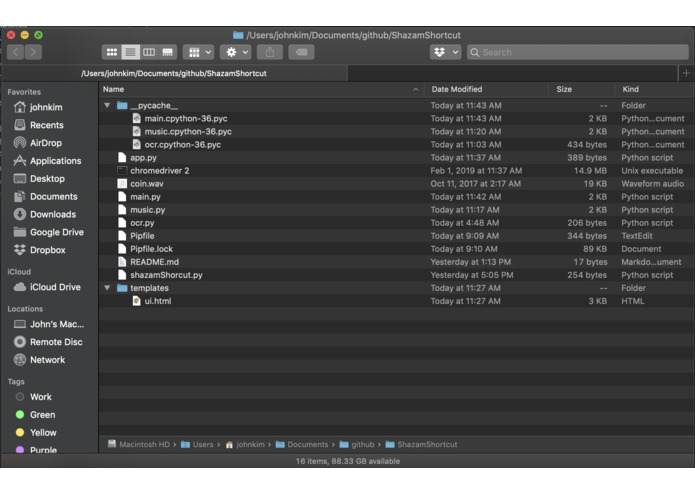Collapse the templates folder triangle
The height and width of the screenshot is (494, 695).
pos(107,288)
